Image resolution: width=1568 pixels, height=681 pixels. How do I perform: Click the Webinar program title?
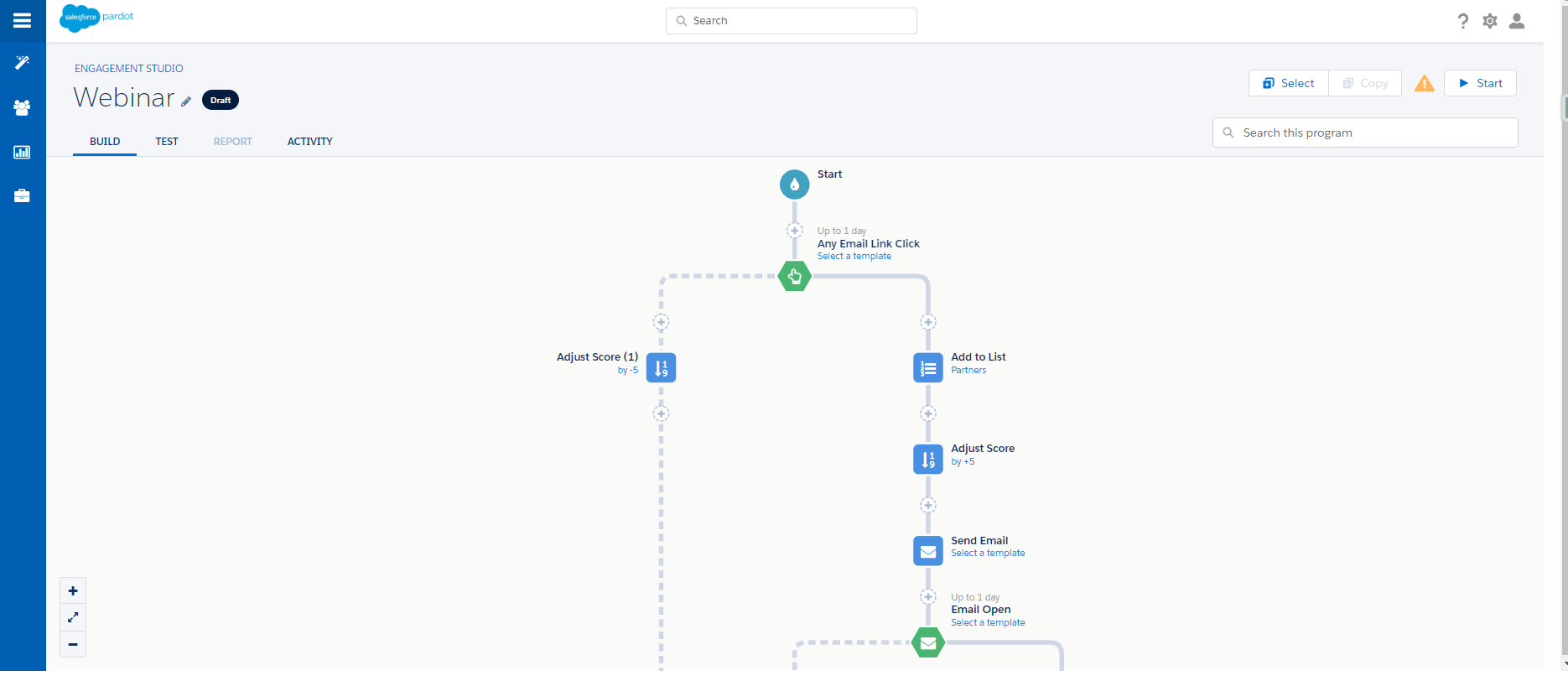[x=124, y=97]
